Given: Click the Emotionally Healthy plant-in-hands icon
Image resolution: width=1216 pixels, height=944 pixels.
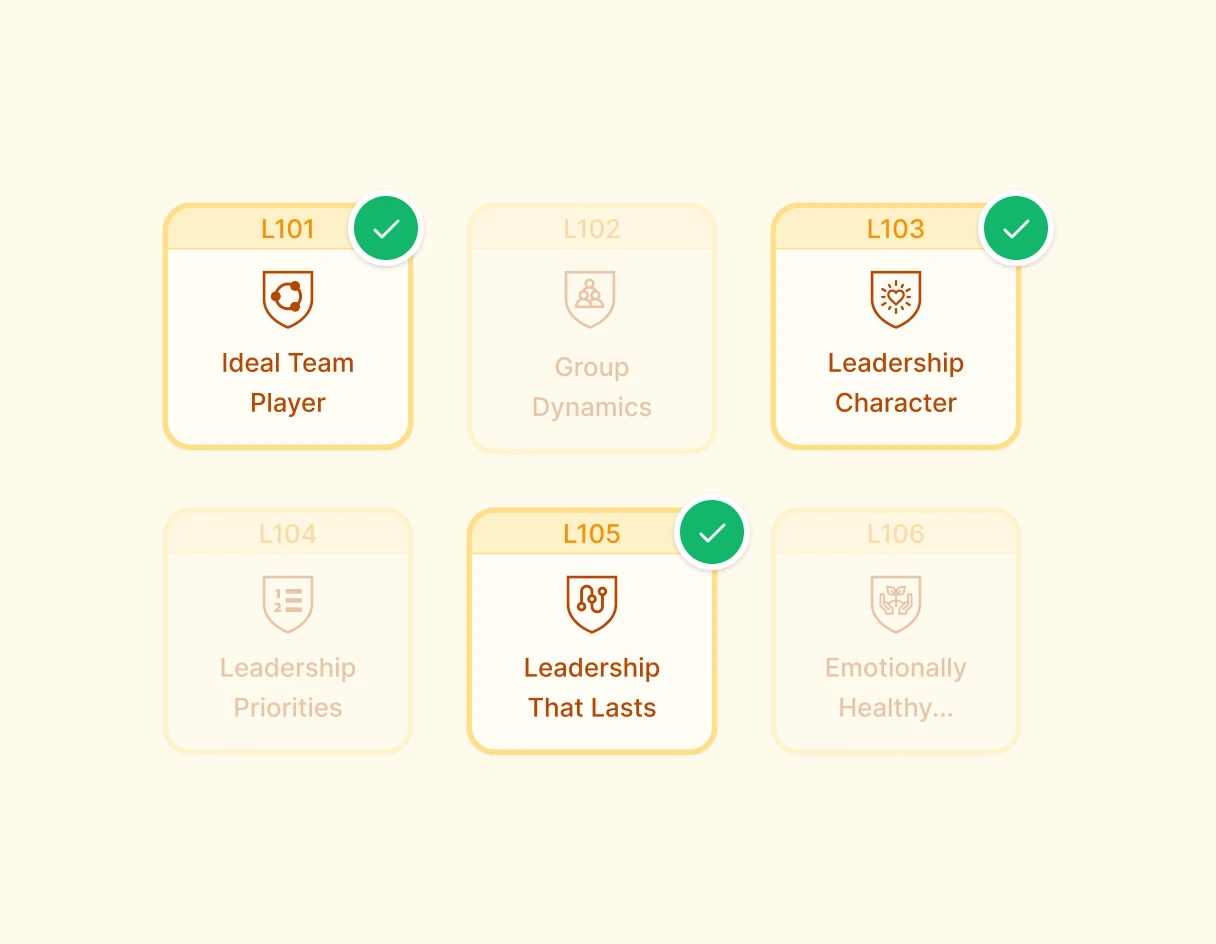Looking at the screenshot, I should pyautogui.click(x=895, y=602).
